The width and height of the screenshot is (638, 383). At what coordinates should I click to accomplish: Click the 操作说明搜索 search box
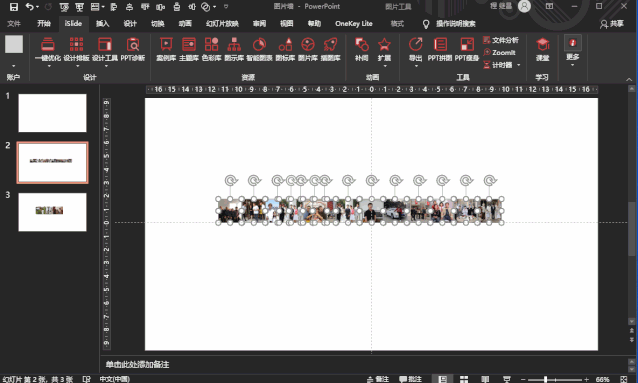pos(455,24)
